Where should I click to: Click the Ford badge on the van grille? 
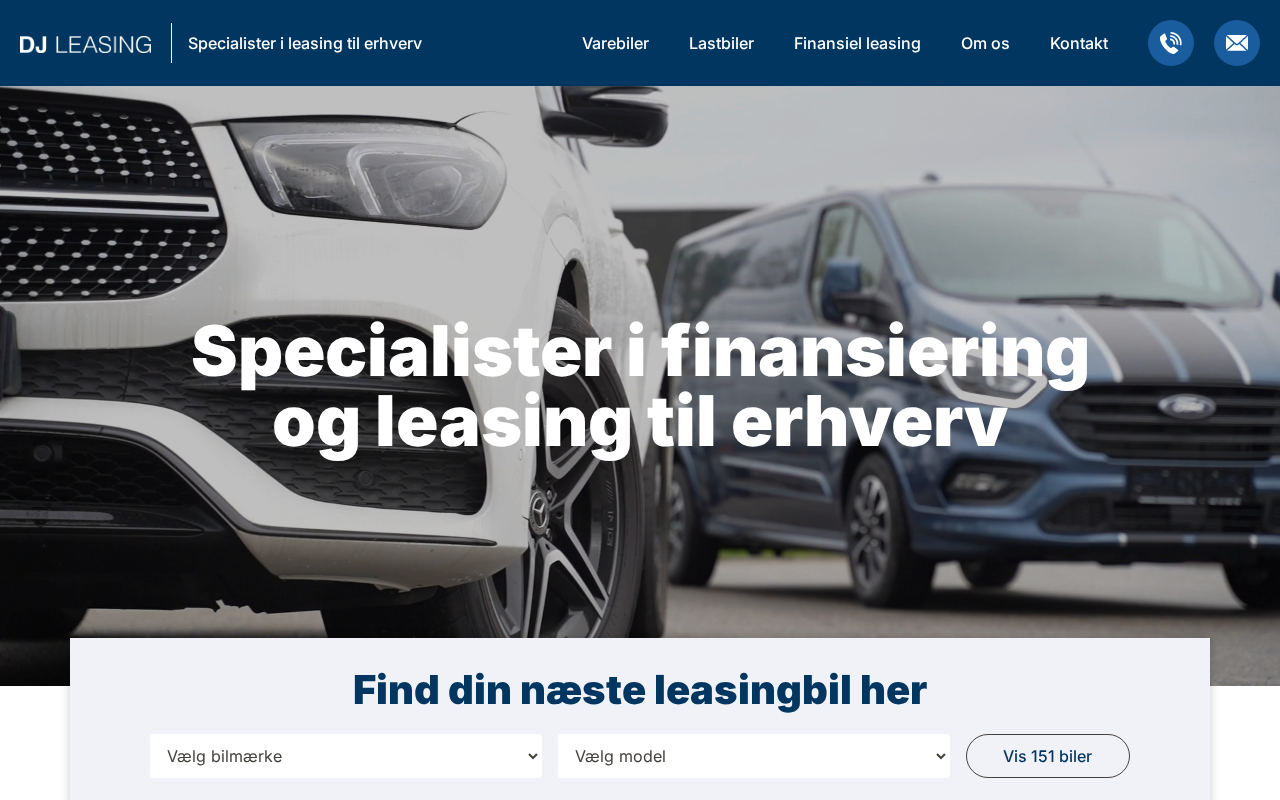point(1187,406)
